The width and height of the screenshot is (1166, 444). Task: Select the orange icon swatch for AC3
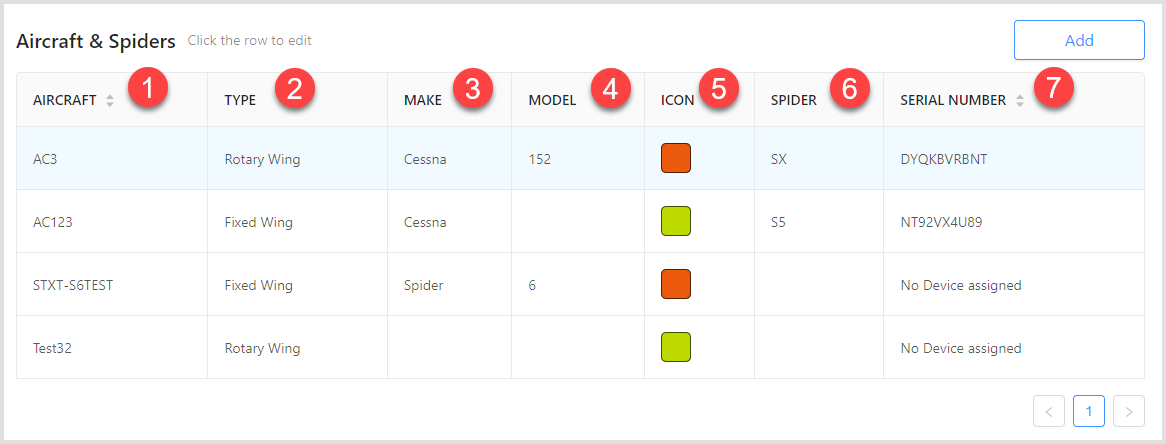coord(676,158)
